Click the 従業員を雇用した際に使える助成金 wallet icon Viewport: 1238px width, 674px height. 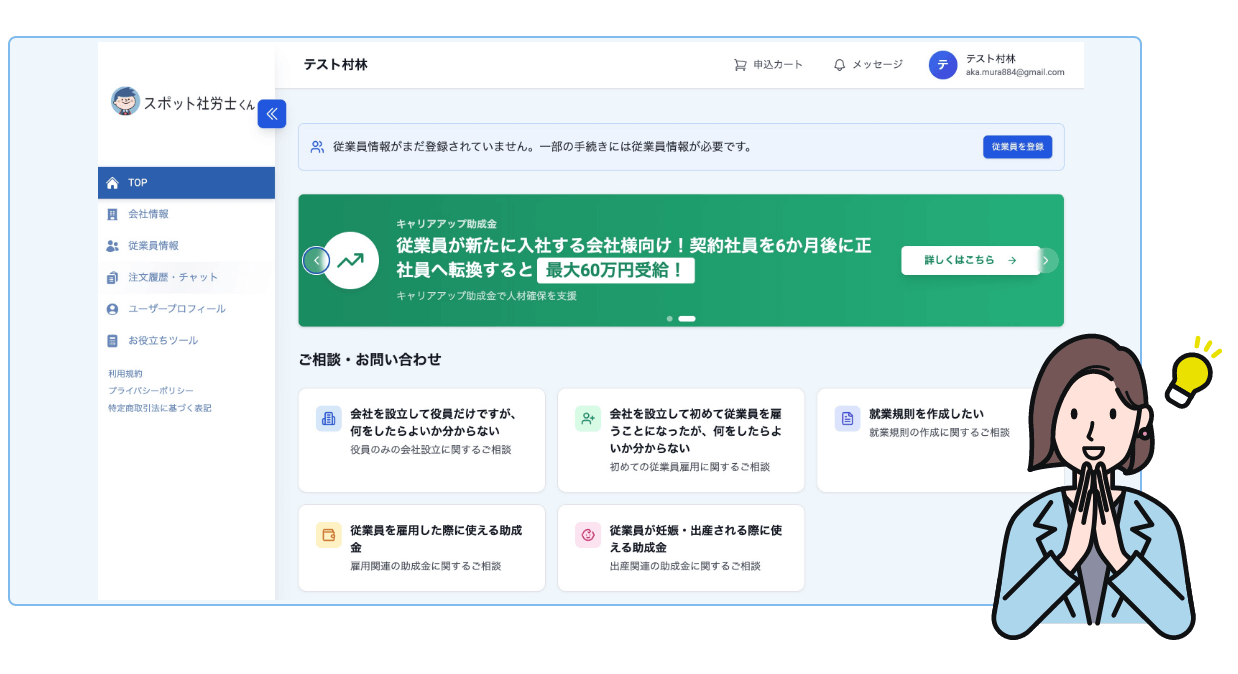tap(328, 535)
